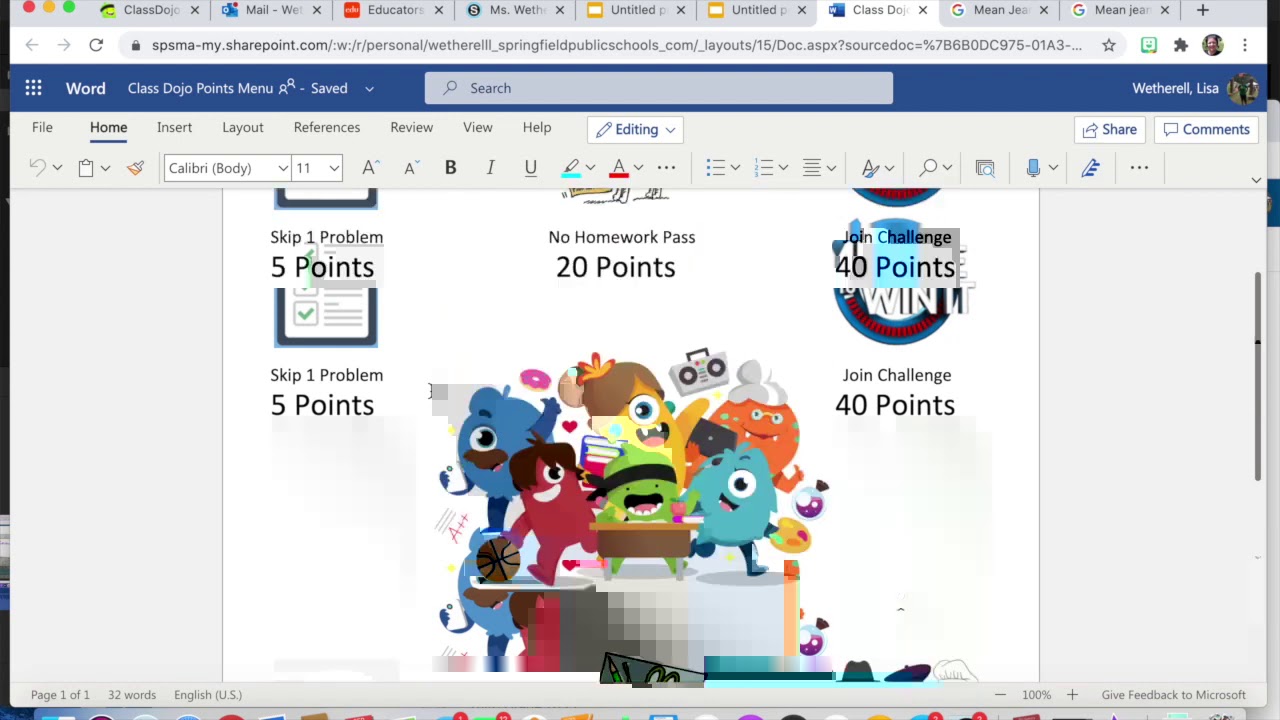This screenshot has width=1280, height=720.
Task: Click the Paste clipboard icon
Action: tap(86, 168)
